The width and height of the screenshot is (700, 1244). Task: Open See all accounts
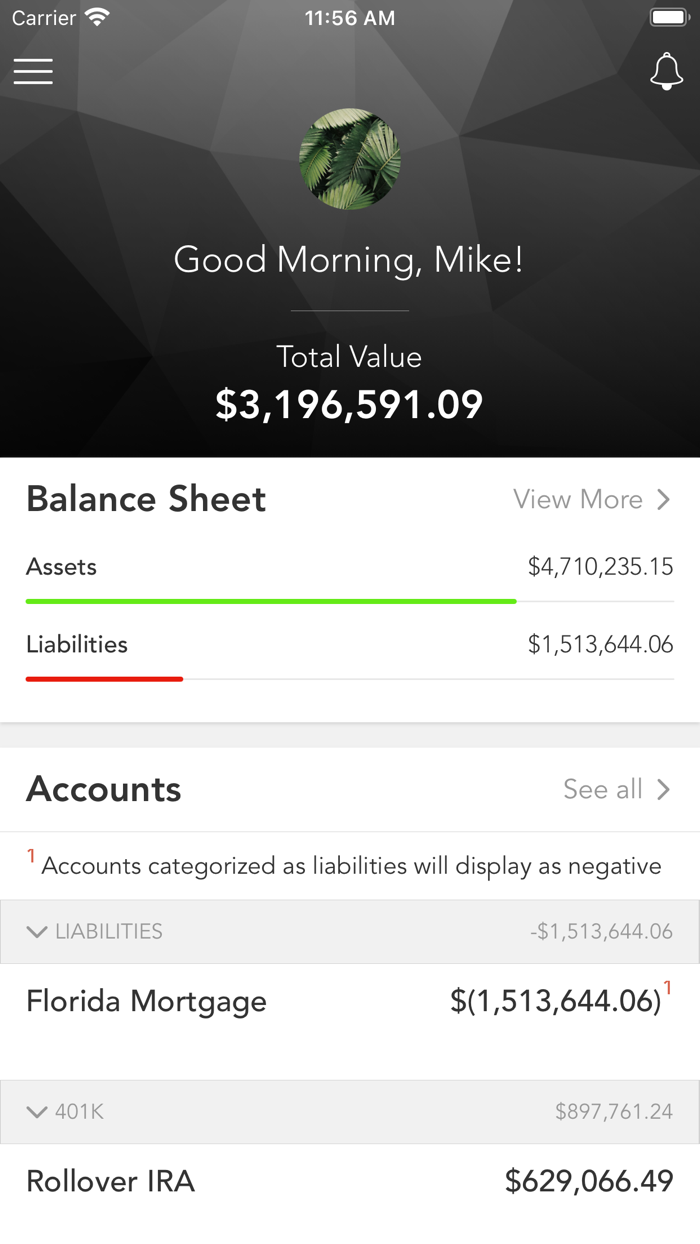coord(602,789)
